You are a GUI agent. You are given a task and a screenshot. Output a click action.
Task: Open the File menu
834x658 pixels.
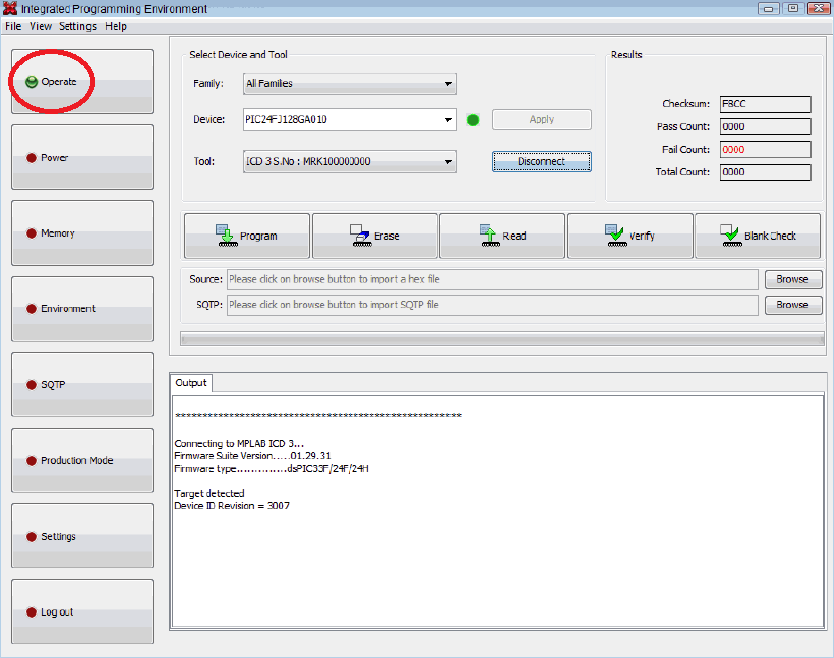point(13,26)
